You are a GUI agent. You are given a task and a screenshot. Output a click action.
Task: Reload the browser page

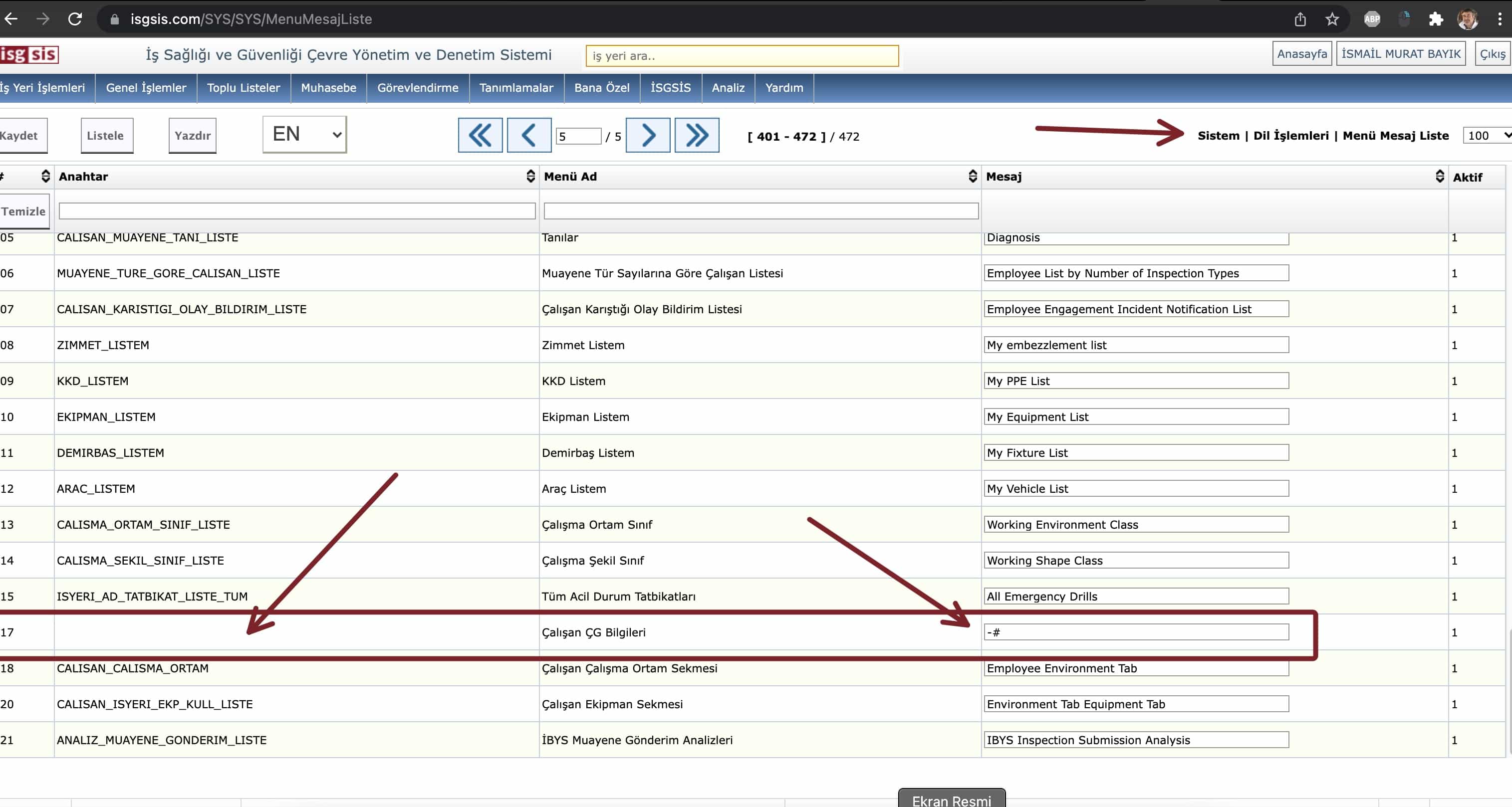click(75, 19)
